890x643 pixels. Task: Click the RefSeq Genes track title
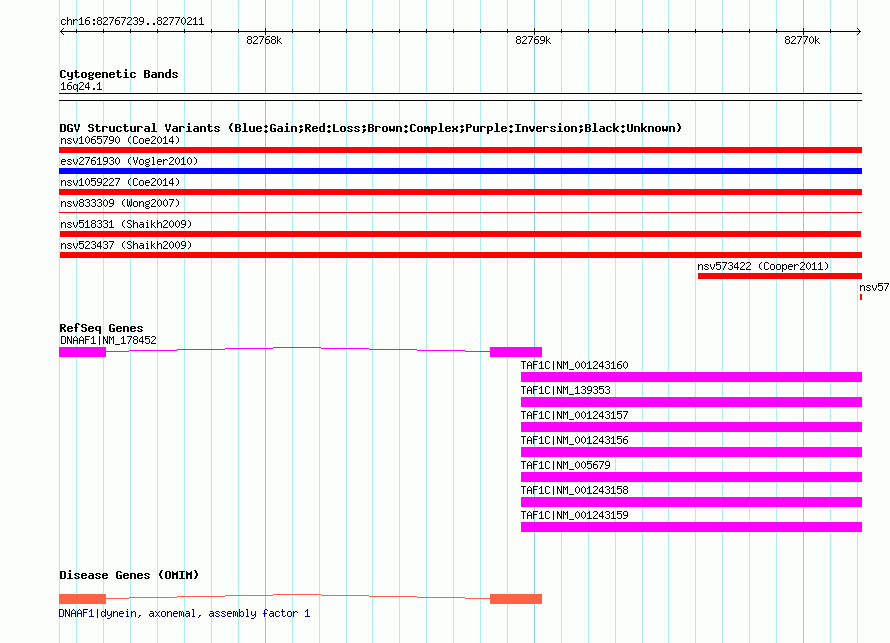pyautogui.click(x=101, y=328)
